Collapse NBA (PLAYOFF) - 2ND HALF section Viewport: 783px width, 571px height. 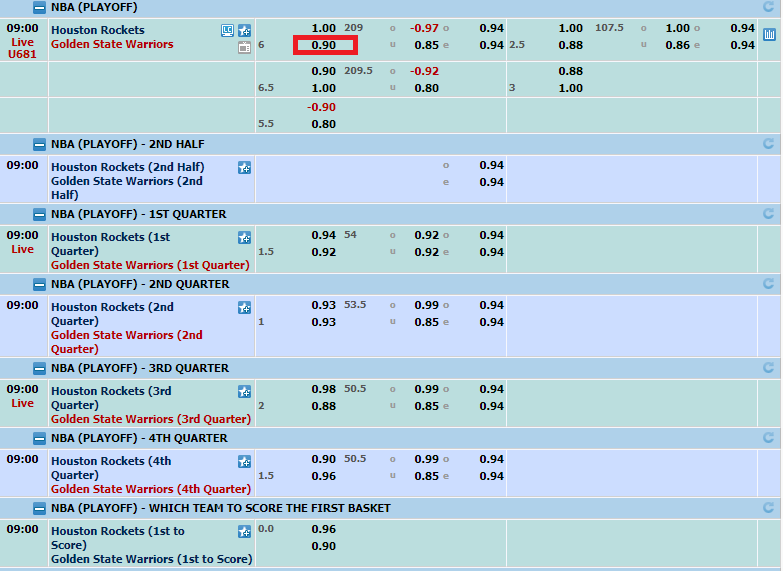39,145
